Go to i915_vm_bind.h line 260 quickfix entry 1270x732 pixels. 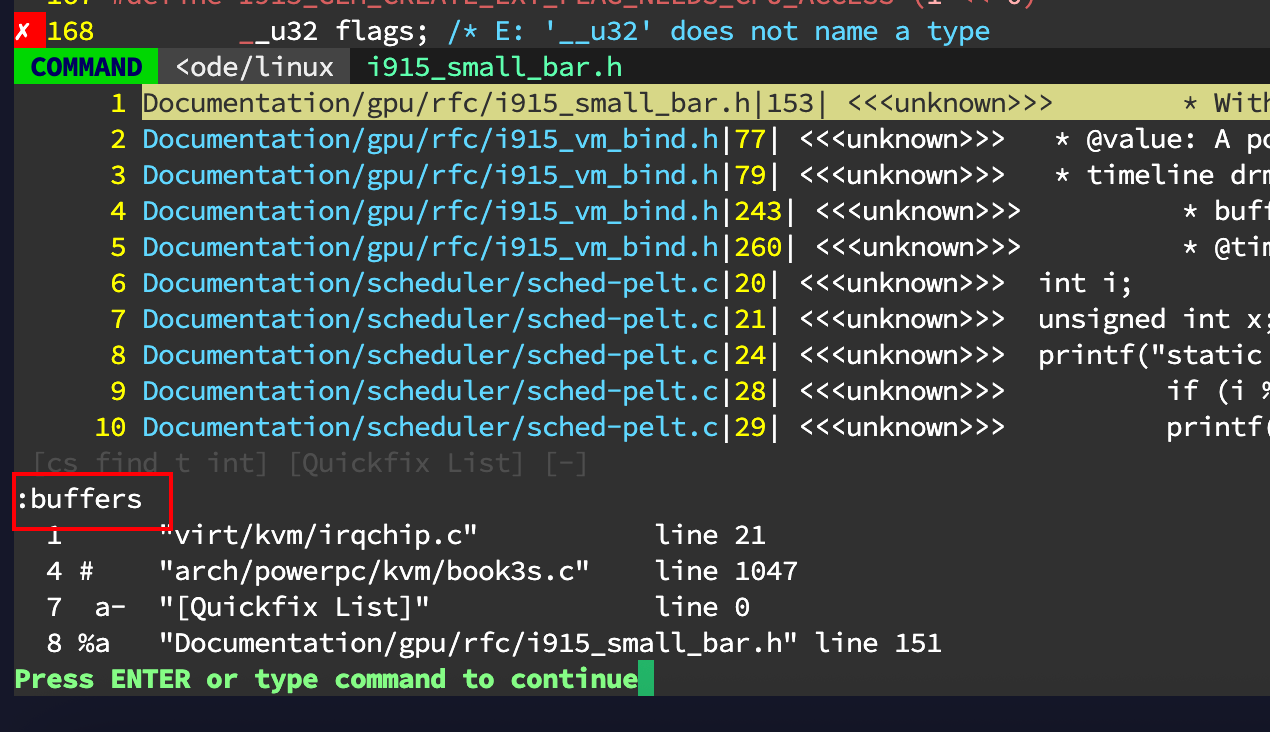click(x=430, y=247)
